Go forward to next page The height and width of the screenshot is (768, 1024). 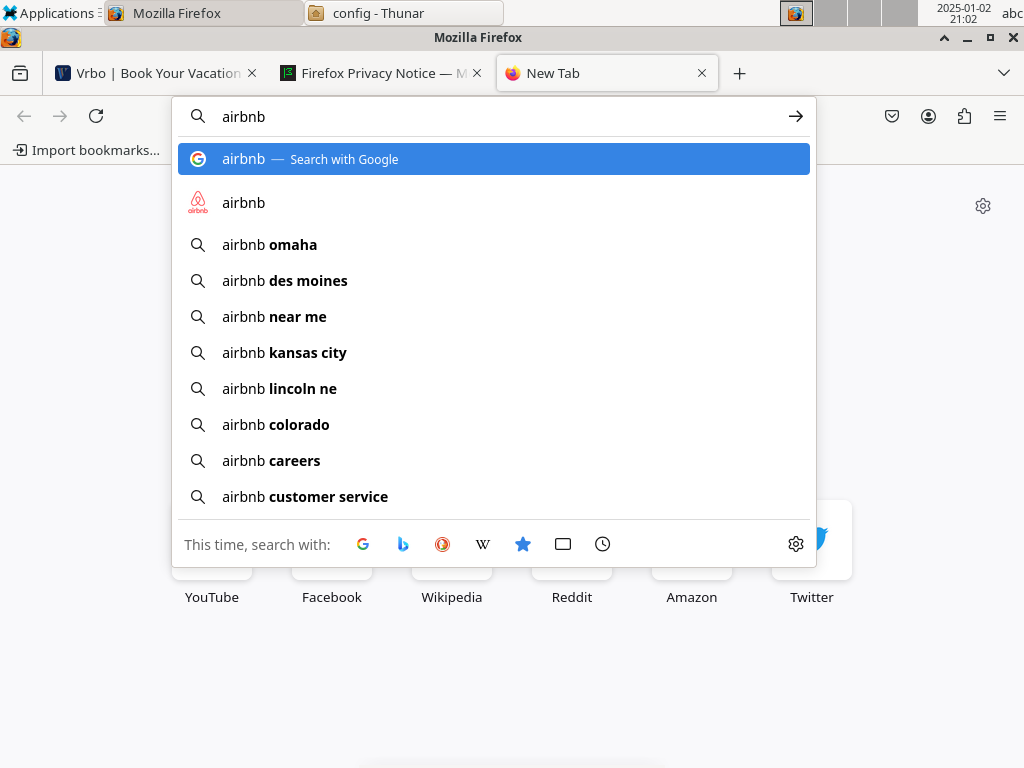pos(60,116)
